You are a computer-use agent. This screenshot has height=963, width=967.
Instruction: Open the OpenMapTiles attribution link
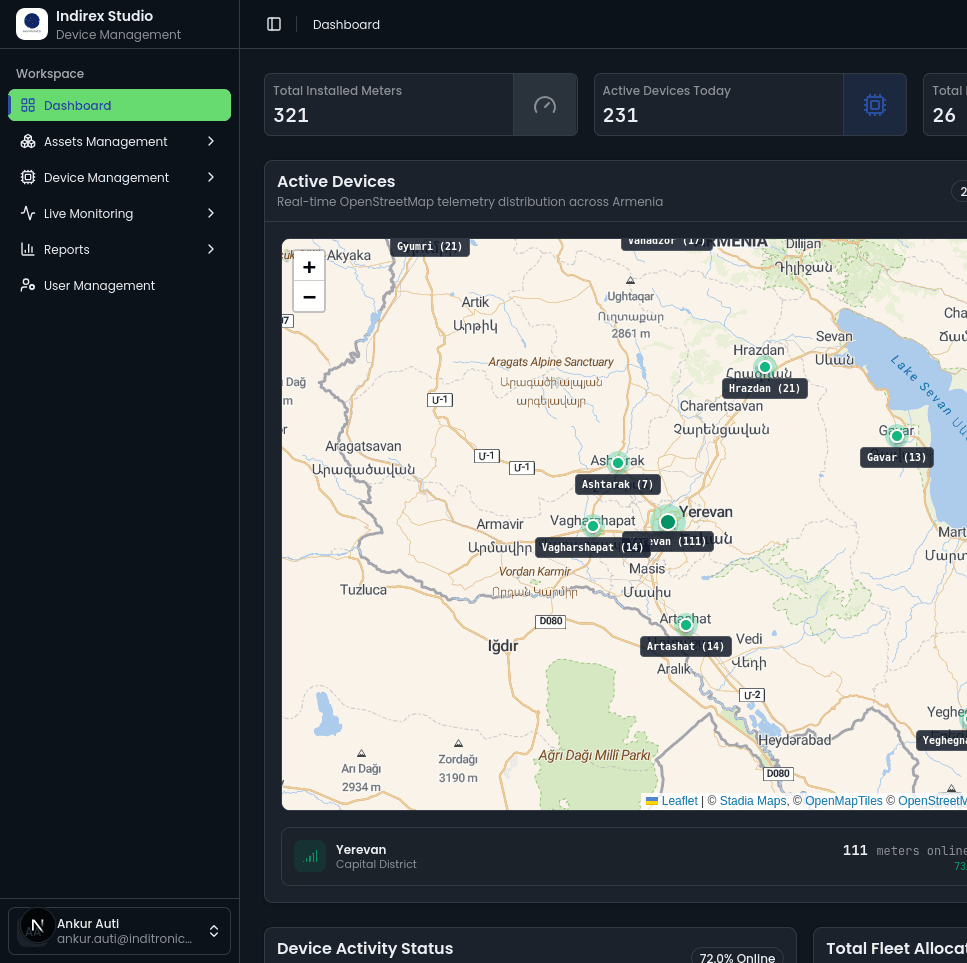(x=844, y=801)
